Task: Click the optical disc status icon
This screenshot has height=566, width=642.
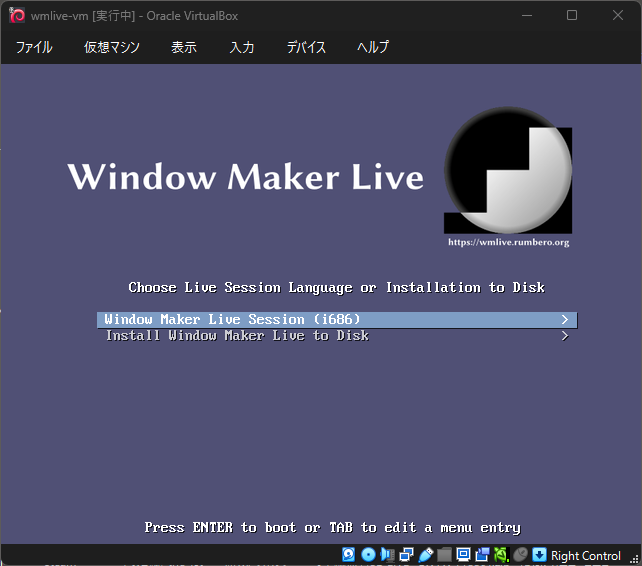Action: click(x=368, y=555)
